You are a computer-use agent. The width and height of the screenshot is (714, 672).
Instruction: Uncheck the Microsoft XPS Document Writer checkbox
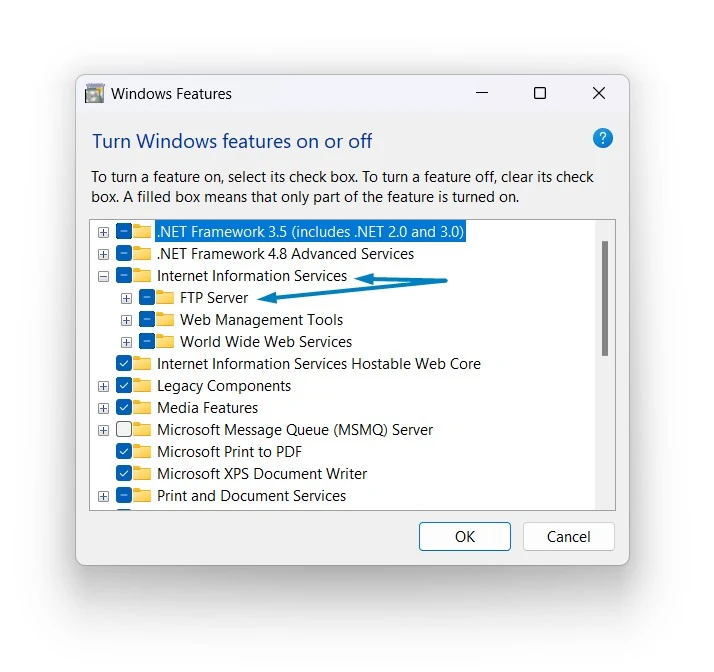(124, 473)
